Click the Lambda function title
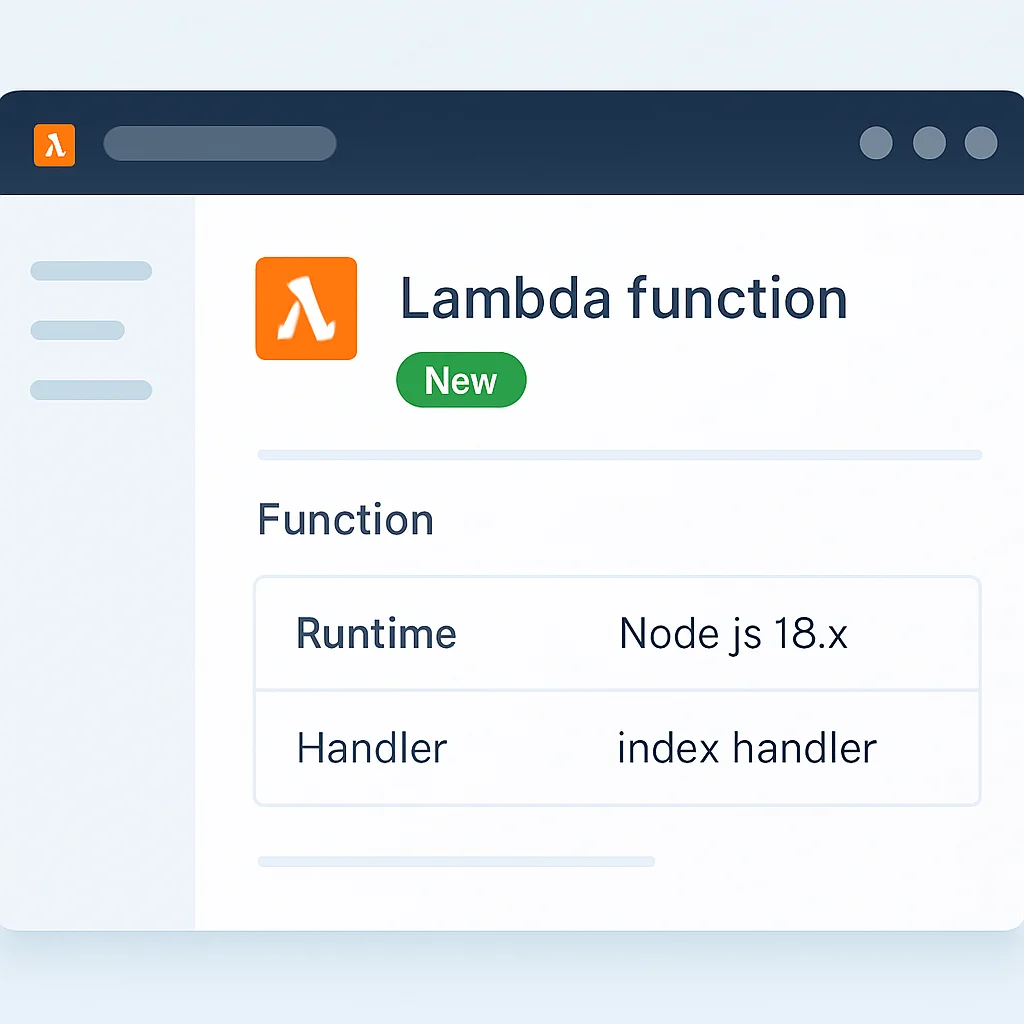This screenshot has height=1024, width=1024. coord(624,299)
